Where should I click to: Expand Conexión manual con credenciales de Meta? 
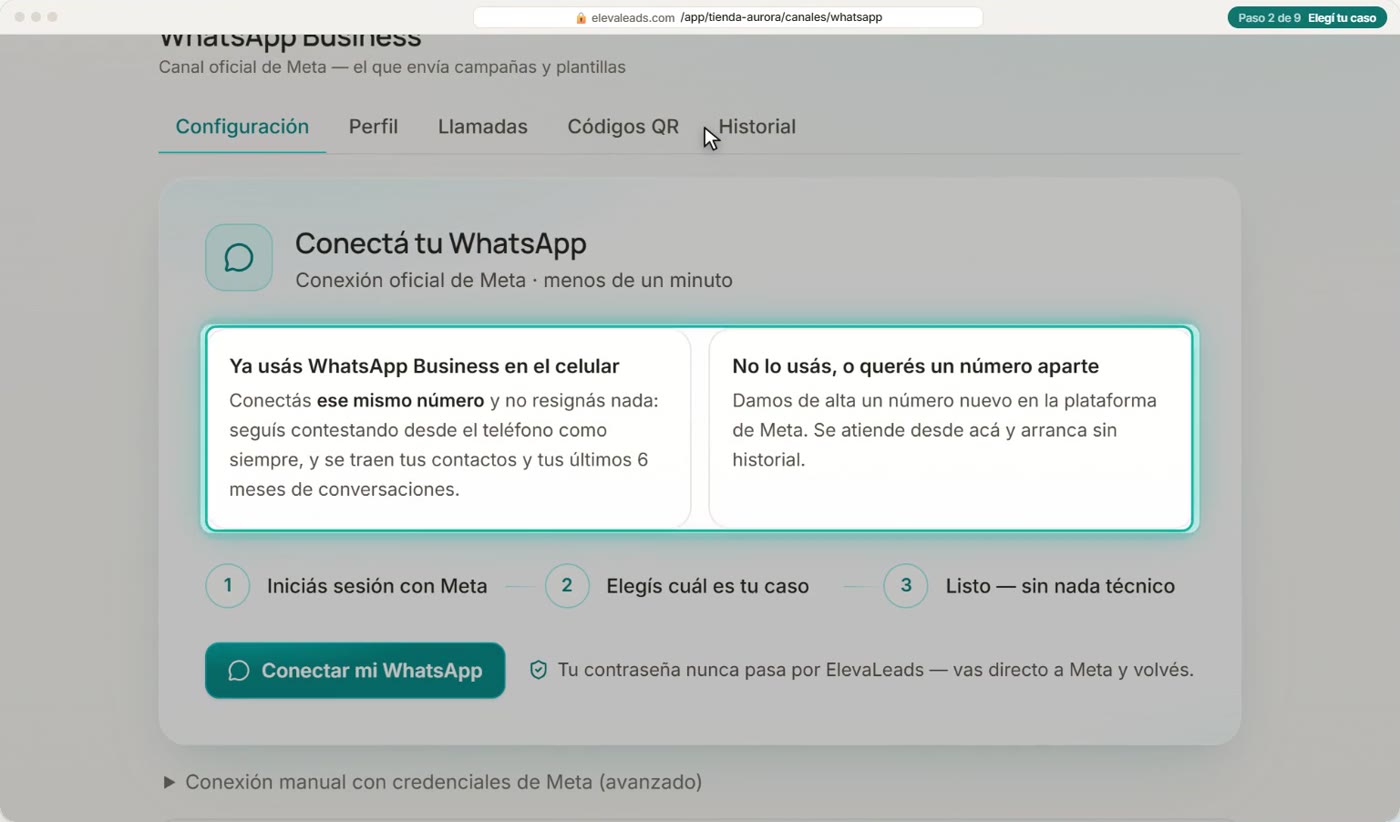pyautogui.click(x=433, y=782)
